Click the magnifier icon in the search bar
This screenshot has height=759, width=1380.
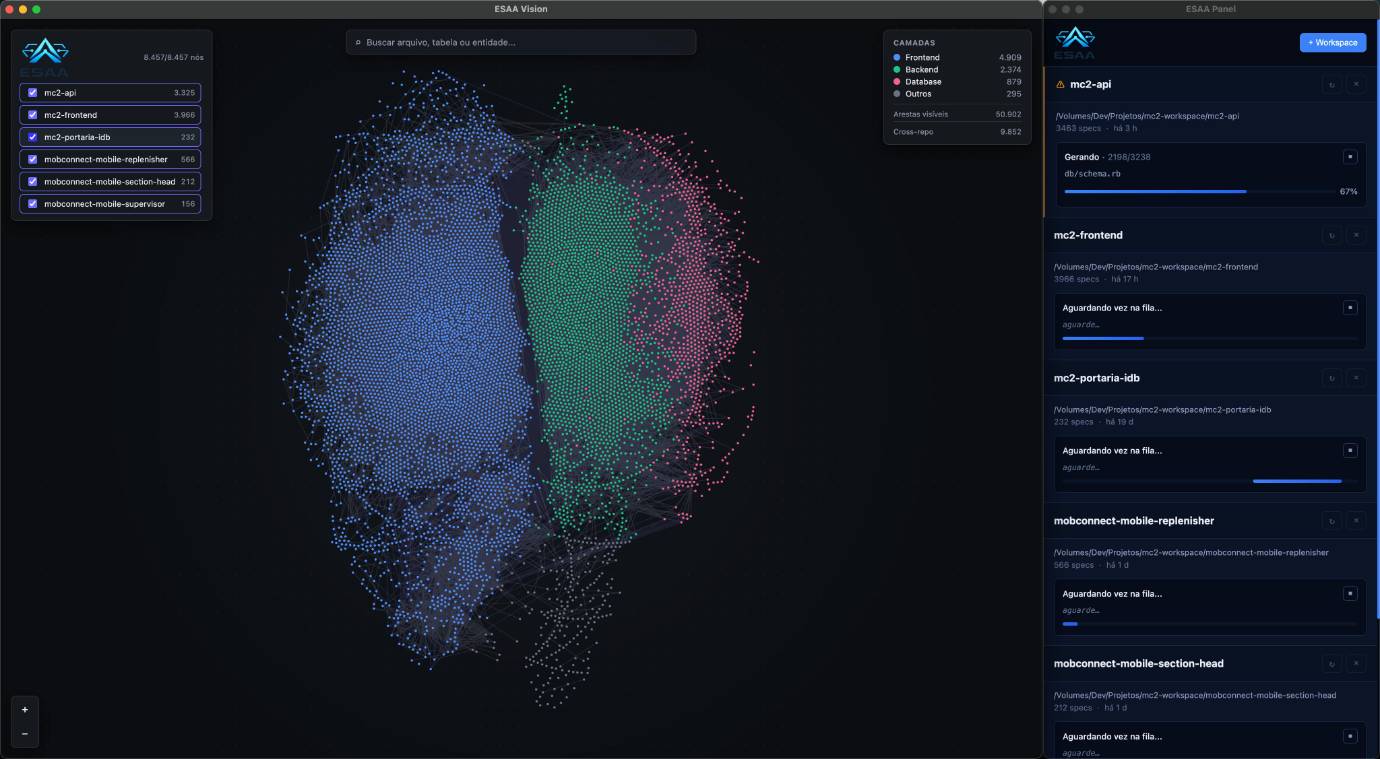(x=358, y=43)
